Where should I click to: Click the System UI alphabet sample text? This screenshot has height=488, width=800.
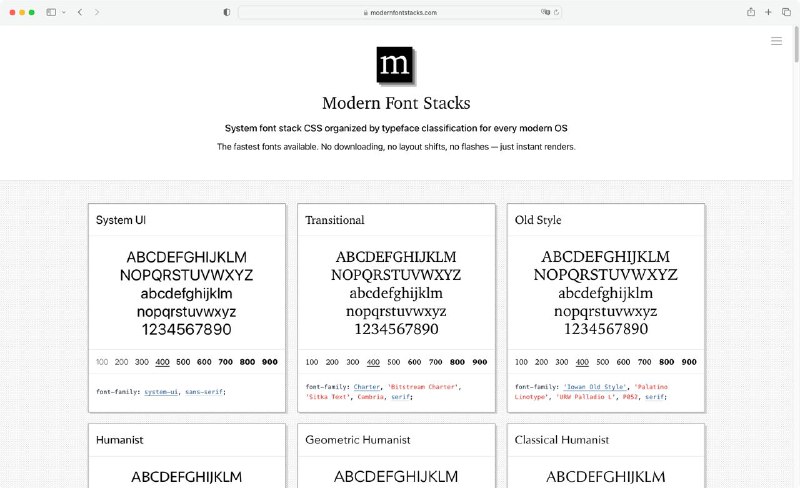click(x=187, y=294)
